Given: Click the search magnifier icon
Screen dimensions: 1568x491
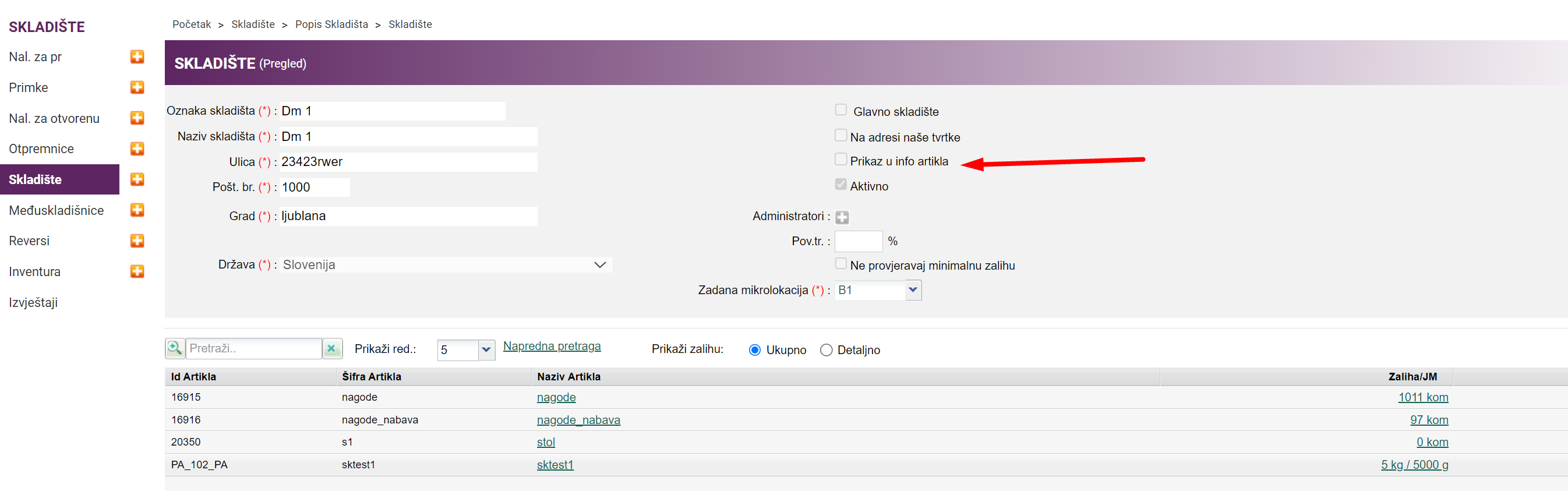Looking at the screenshot, I should coord(175,348).
